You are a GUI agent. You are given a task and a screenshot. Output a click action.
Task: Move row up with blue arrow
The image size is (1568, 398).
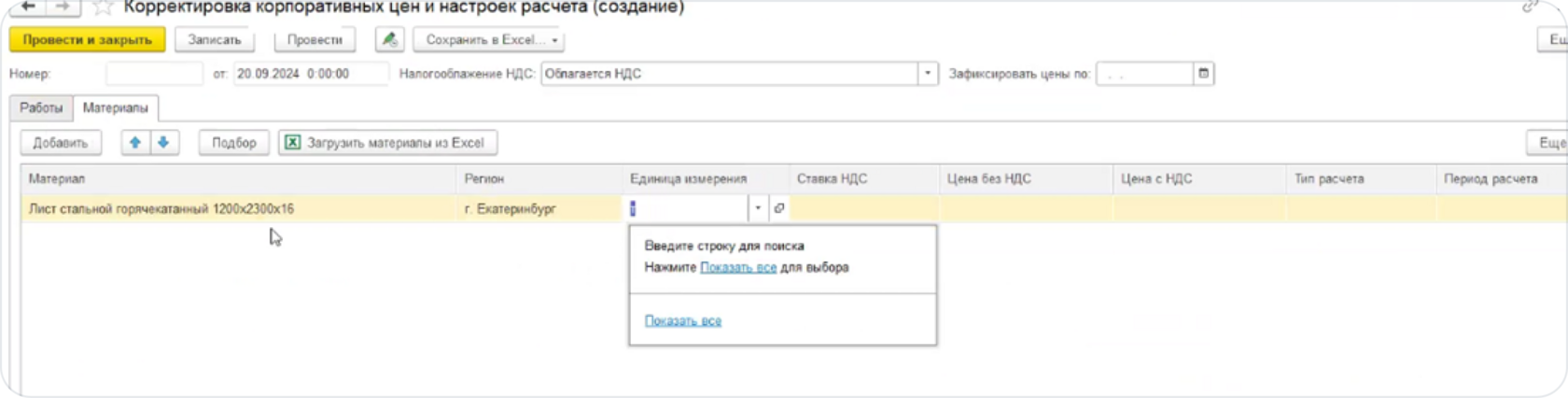coord(135,143)
